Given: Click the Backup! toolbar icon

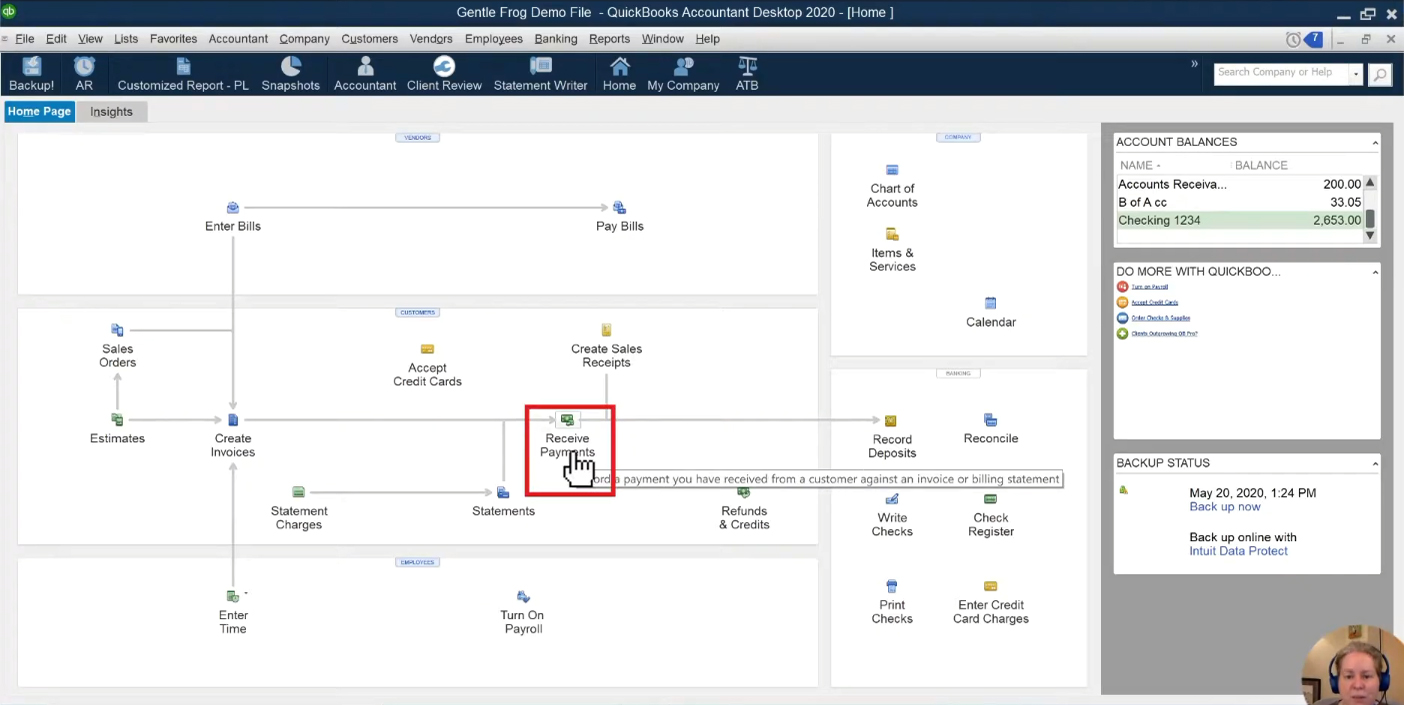Looking at the screenshot, I should pos(31,74).
